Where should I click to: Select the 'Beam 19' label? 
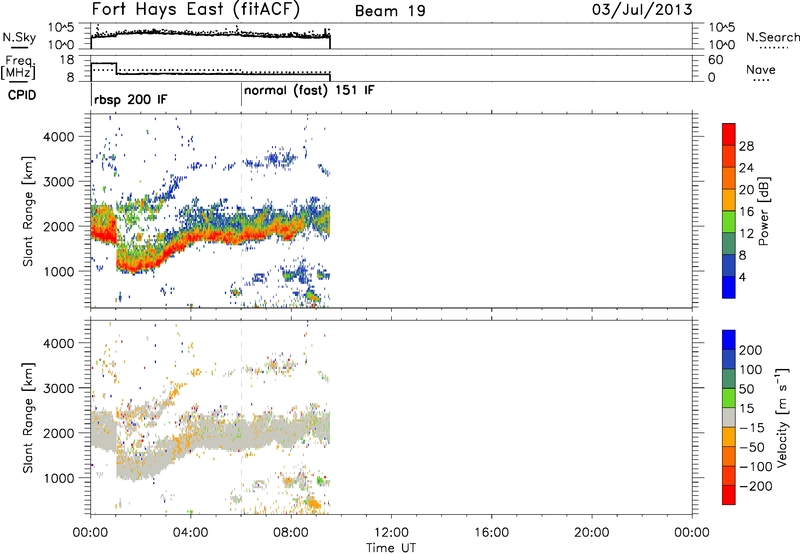pos(390,11)
